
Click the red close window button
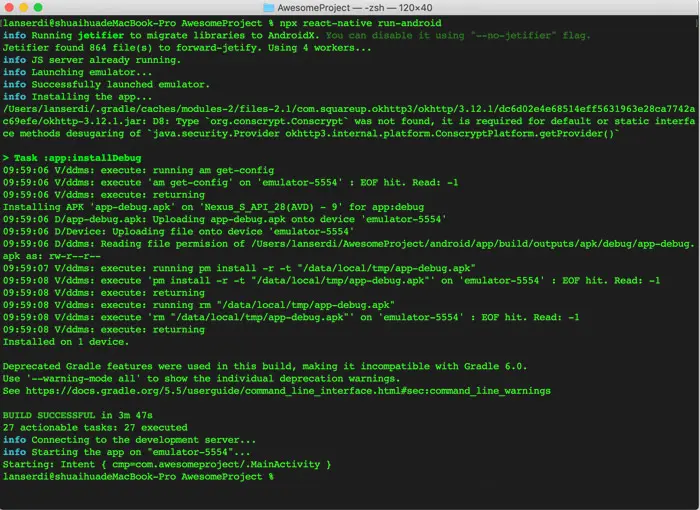pyautogui.click(x=9, y=7)
